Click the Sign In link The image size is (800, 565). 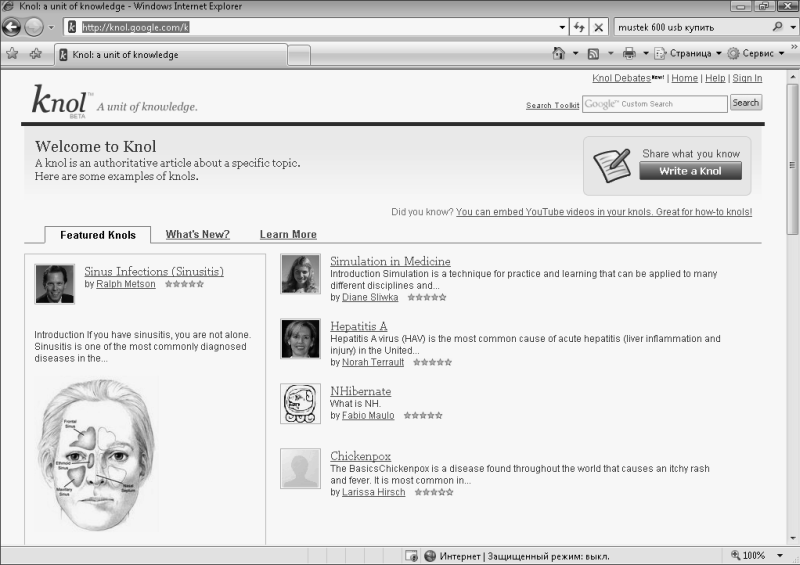click(747, 78)
